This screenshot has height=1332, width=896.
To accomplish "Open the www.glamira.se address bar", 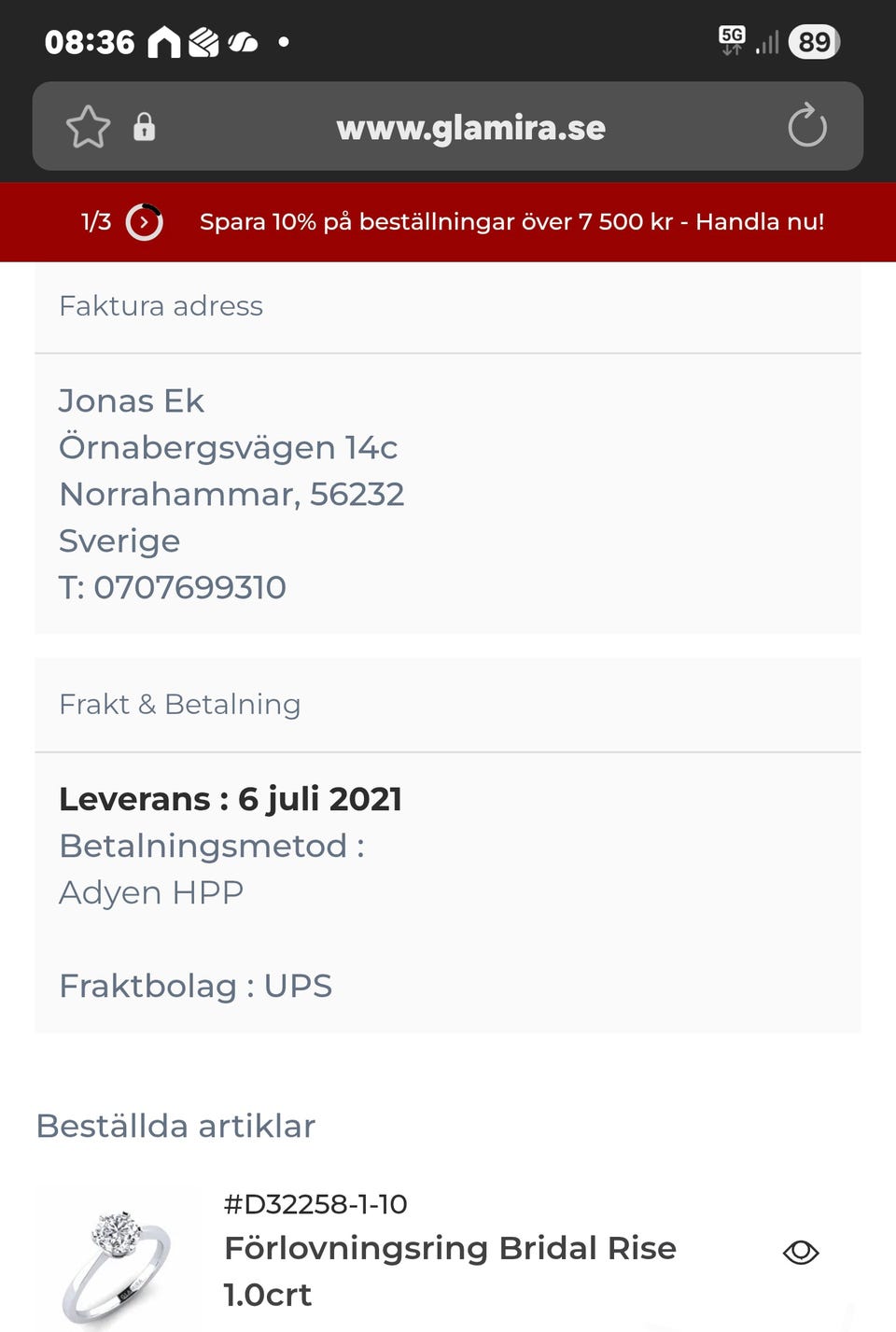I will [470, 128].
